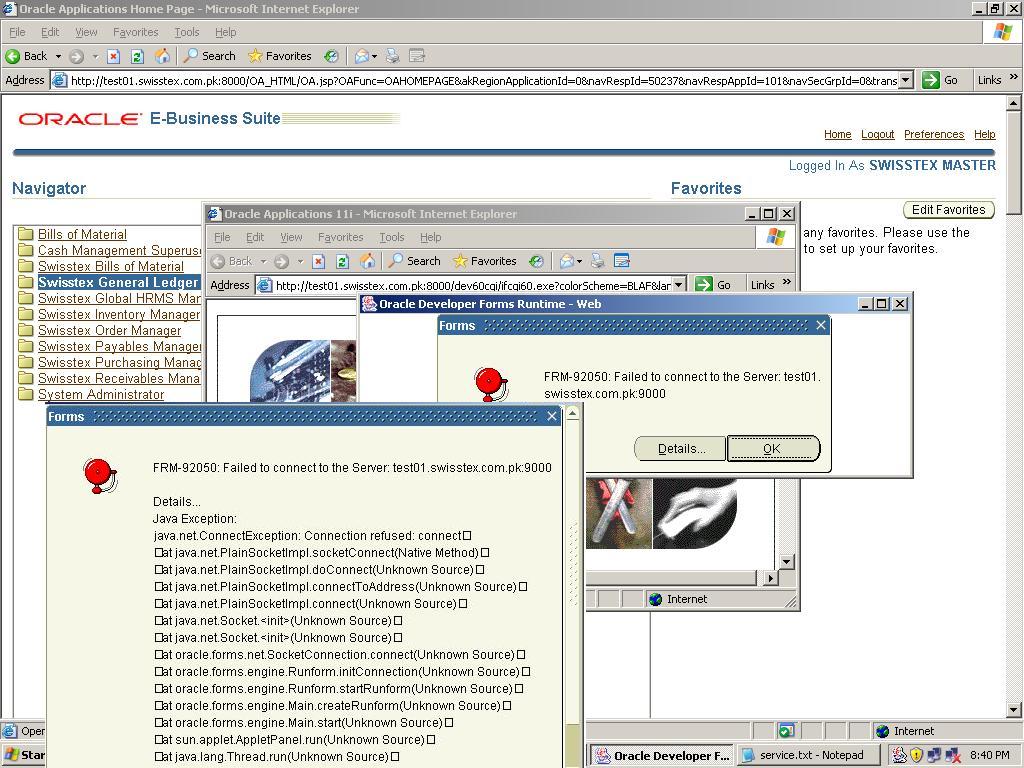Click Mail icon in main browser toolbar

(362, 56)
